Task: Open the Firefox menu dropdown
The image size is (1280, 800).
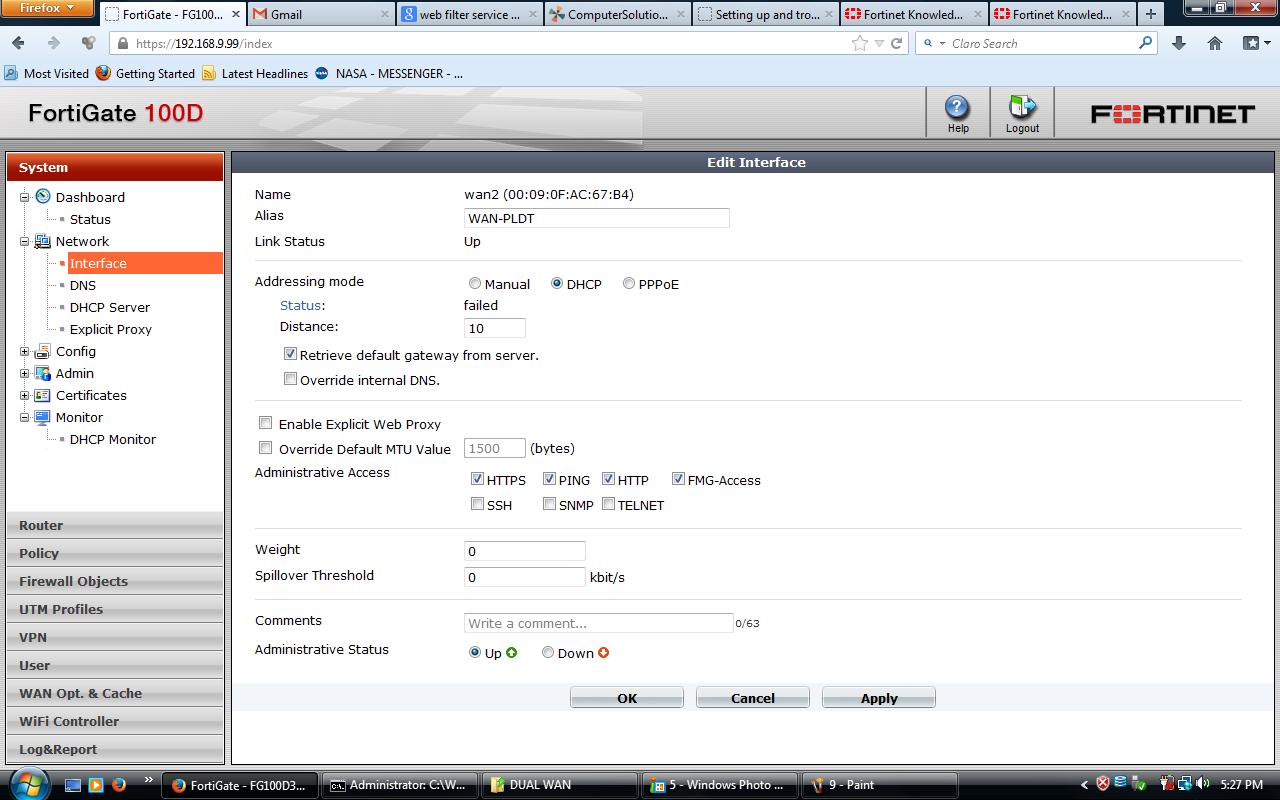Action: (47, 8)
